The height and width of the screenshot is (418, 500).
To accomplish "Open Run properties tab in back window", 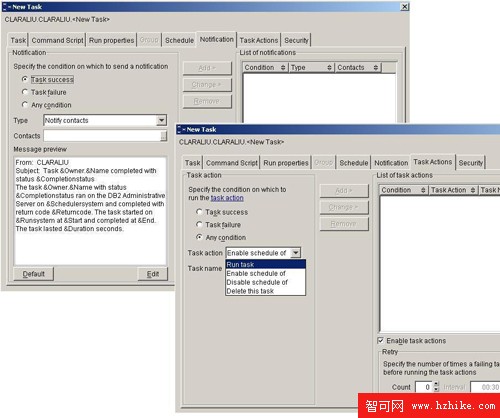I will pos(111,40).
